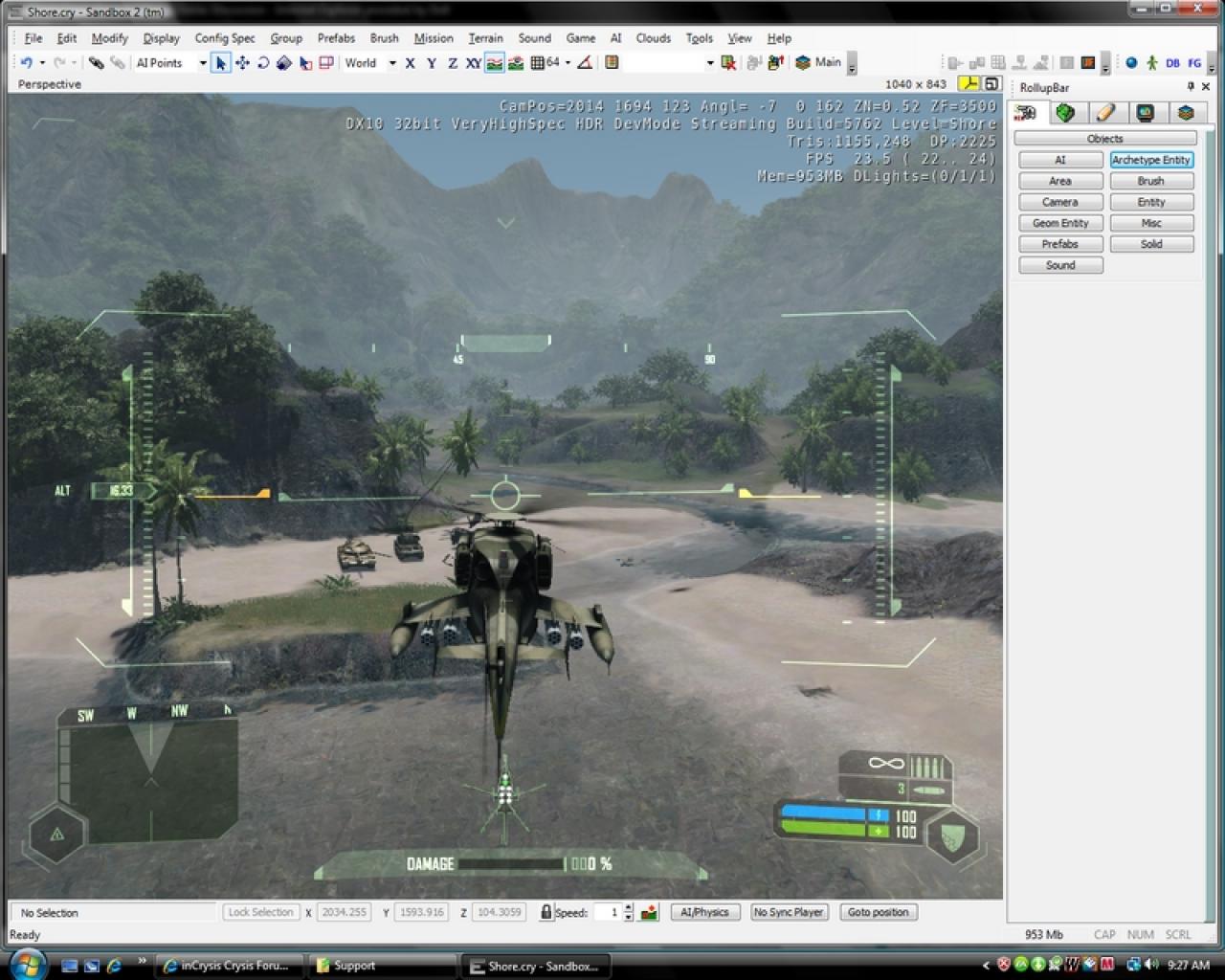Screen dimensions: 1225x980
Task: Click the delete selection icon with red X
Action: [x=728, y=63]
